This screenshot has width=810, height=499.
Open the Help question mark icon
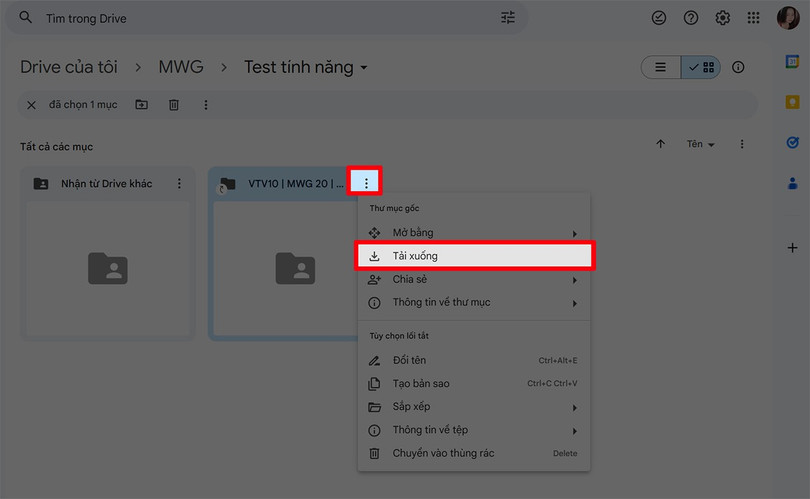(x=690, y=18)
